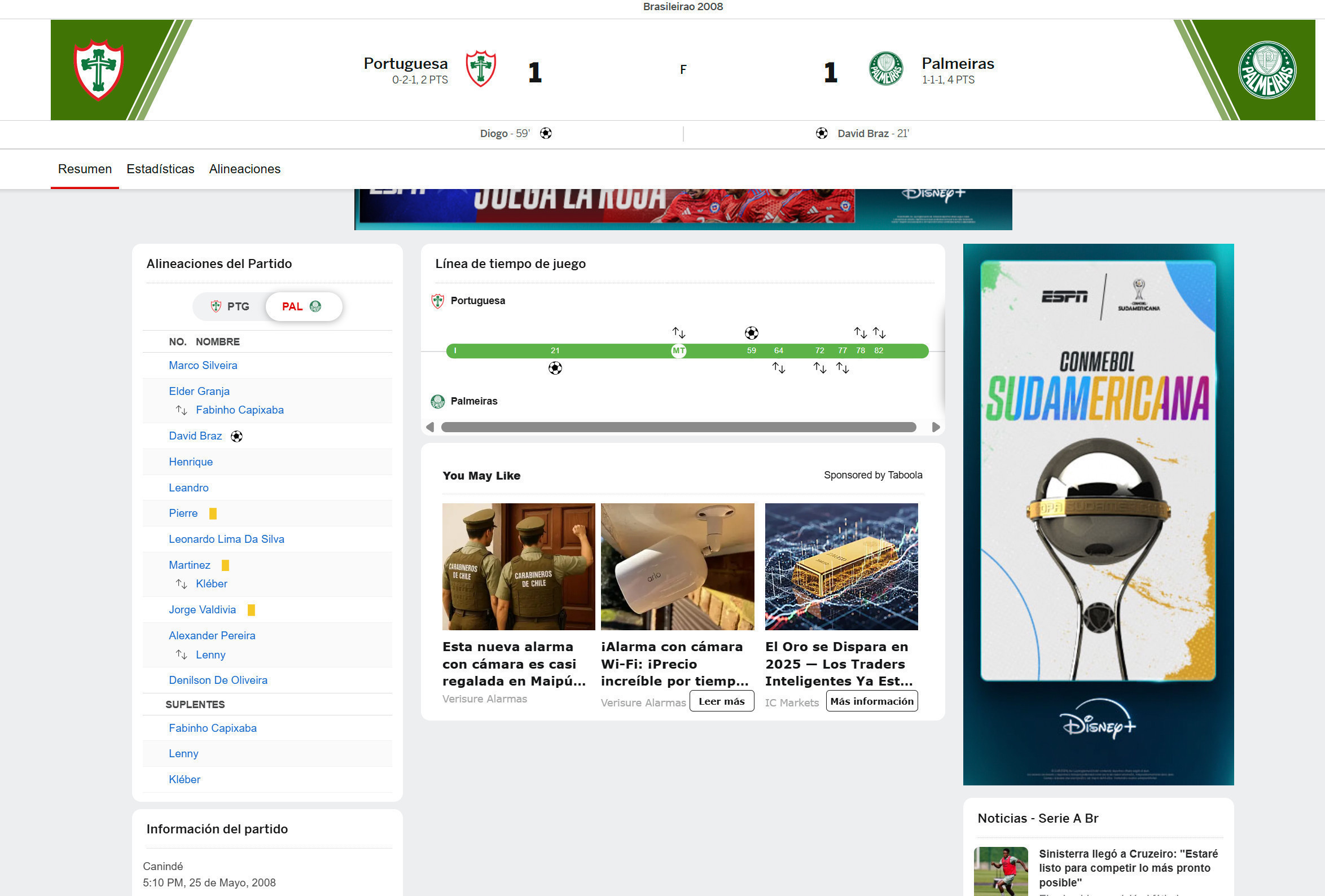Open Marco Silveira player page
1325x896 pixels.
tap(203, 366)
